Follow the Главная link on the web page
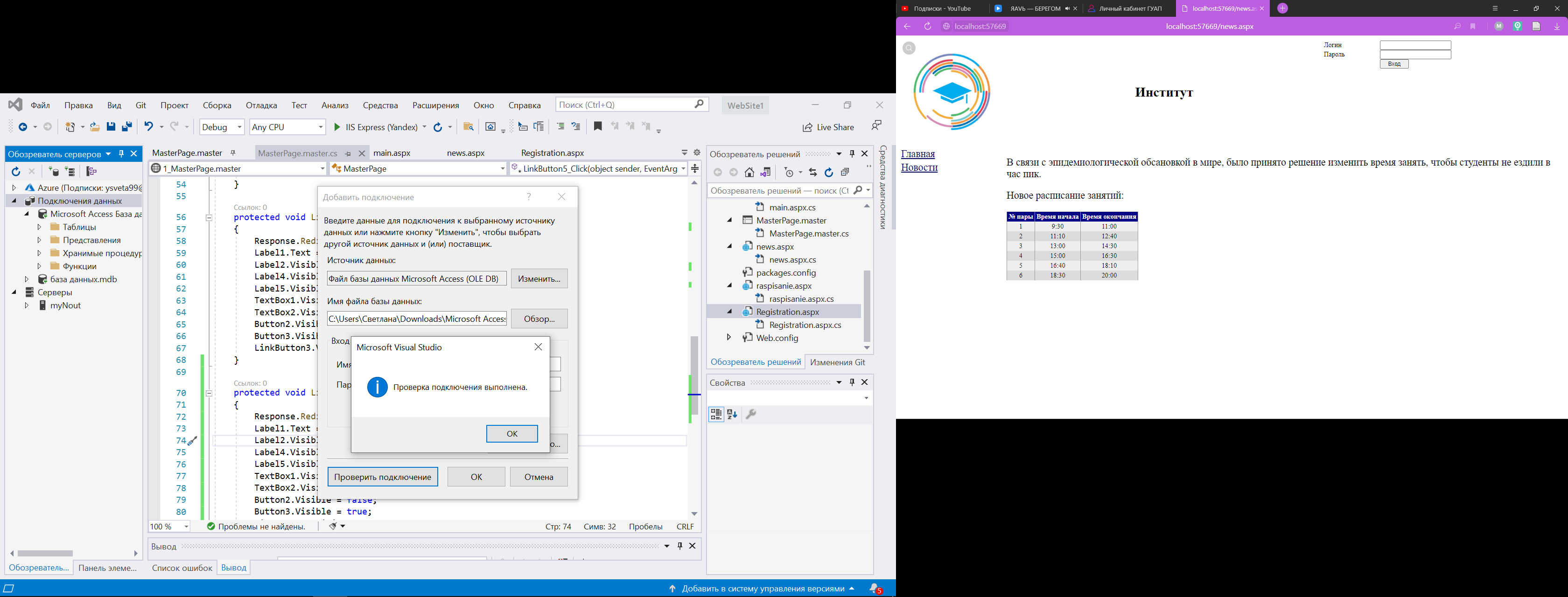 pyautogui.click(x=918, y=154)
